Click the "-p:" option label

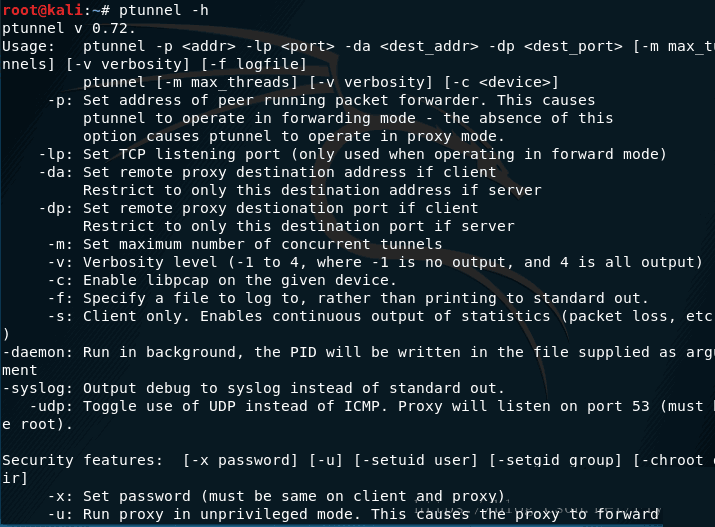coord(60,100)
